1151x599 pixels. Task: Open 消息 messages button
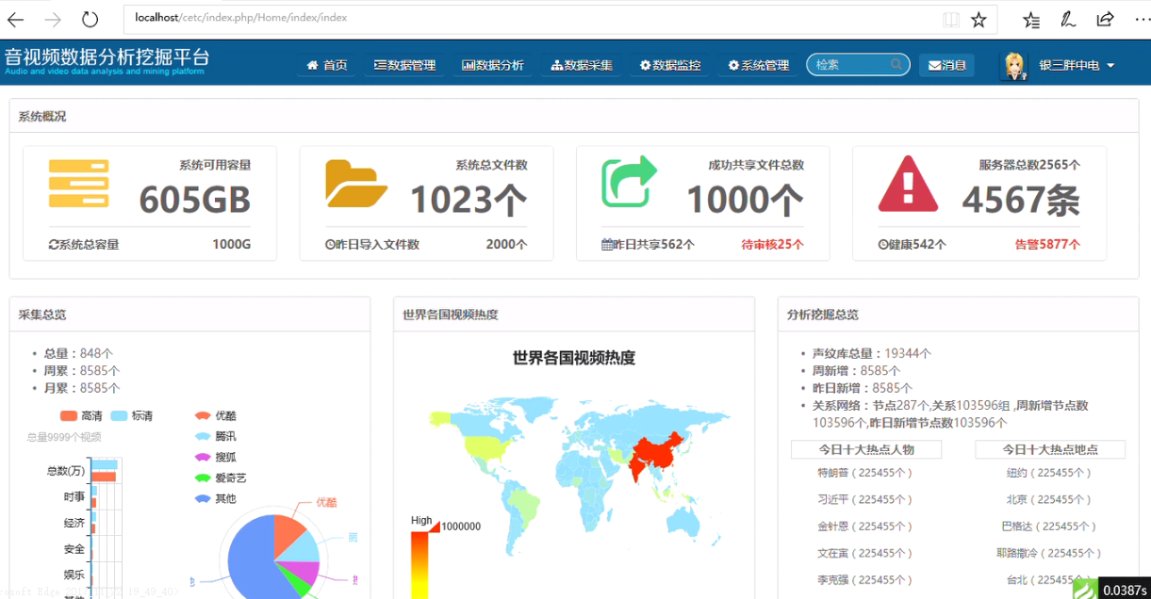coord(947,65)
